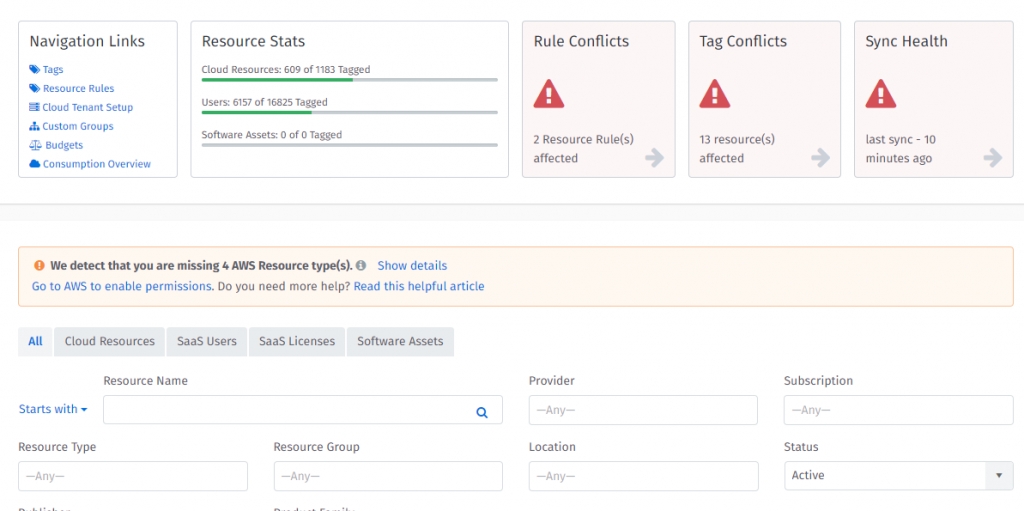This screenshot has height=511, width=1024.
Task: Click the info icon beside missing AWS notice
Action: pos(361,266)
